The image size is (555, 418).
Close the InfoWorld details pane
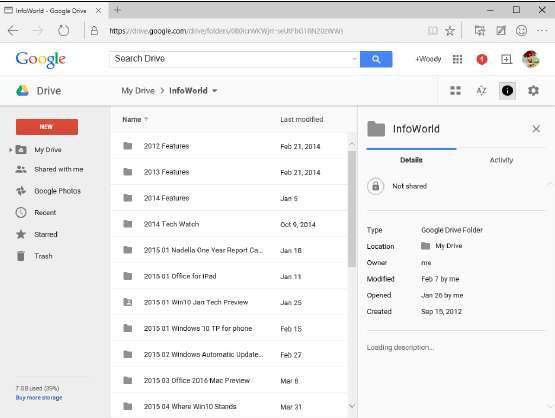click(x=536, y=129)
